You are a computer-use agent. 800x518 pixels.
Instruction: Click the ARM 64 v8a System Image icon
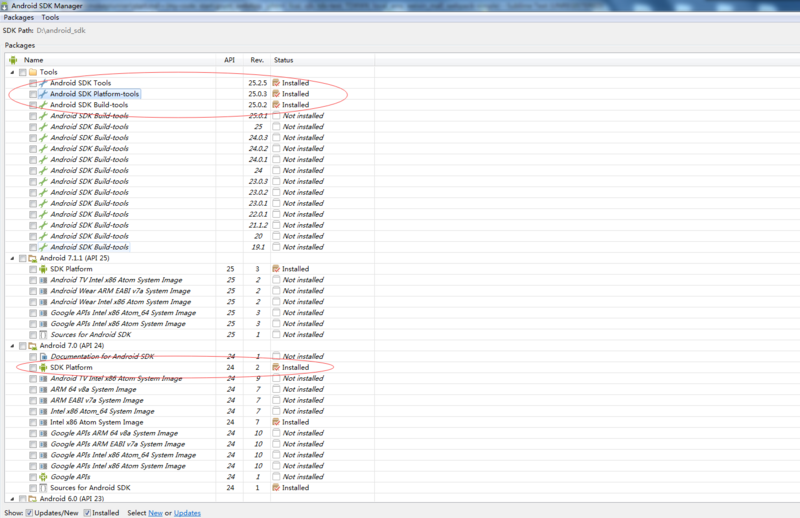coord(43,389)
